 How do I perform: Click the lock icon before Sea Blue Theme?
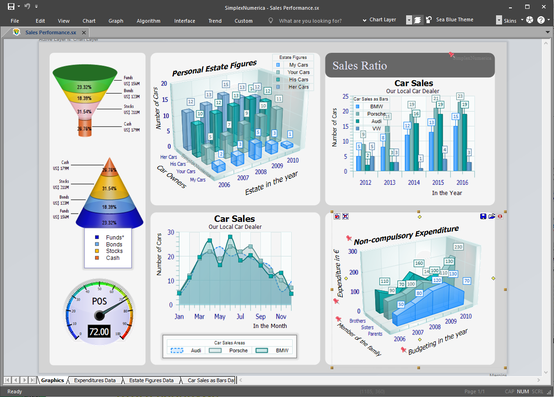[x=428, y=20]
